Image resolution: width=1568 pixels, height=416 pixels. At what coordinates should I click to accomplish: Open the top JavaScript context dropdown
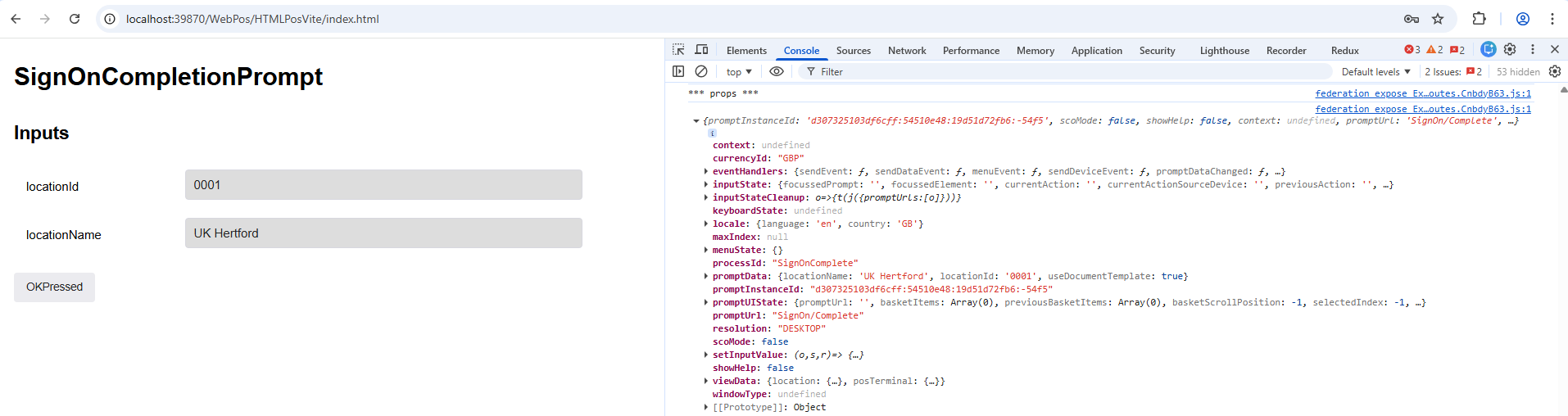[x=738, y=72]
